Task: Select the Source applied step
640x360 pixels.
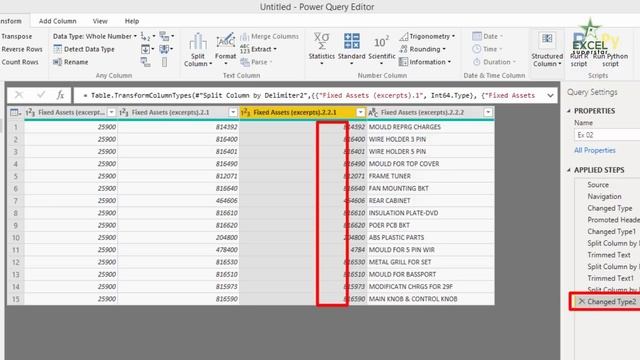Action: [598, 185]
